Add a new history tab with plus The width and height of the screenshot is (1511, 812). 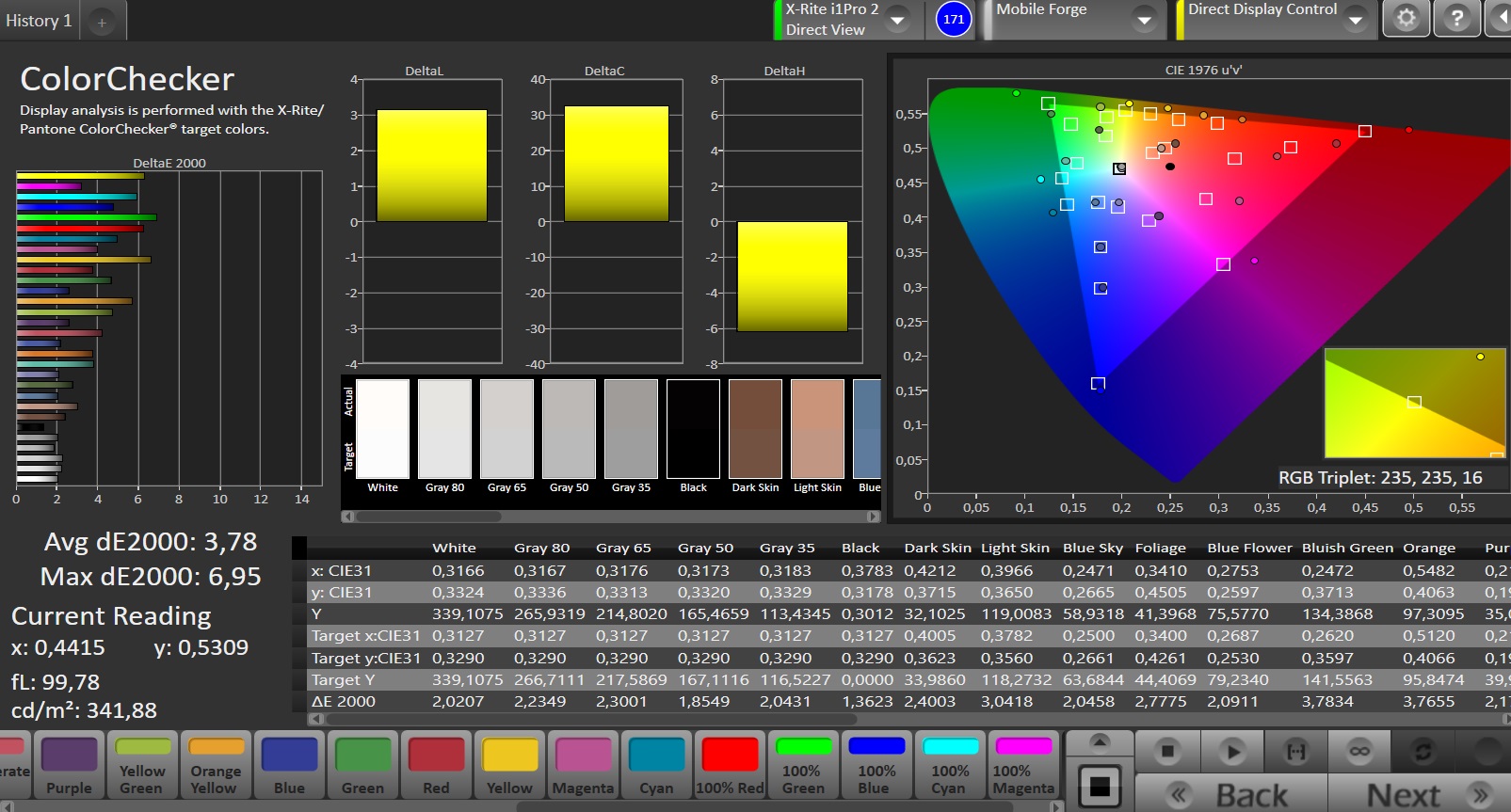(102, 22)
